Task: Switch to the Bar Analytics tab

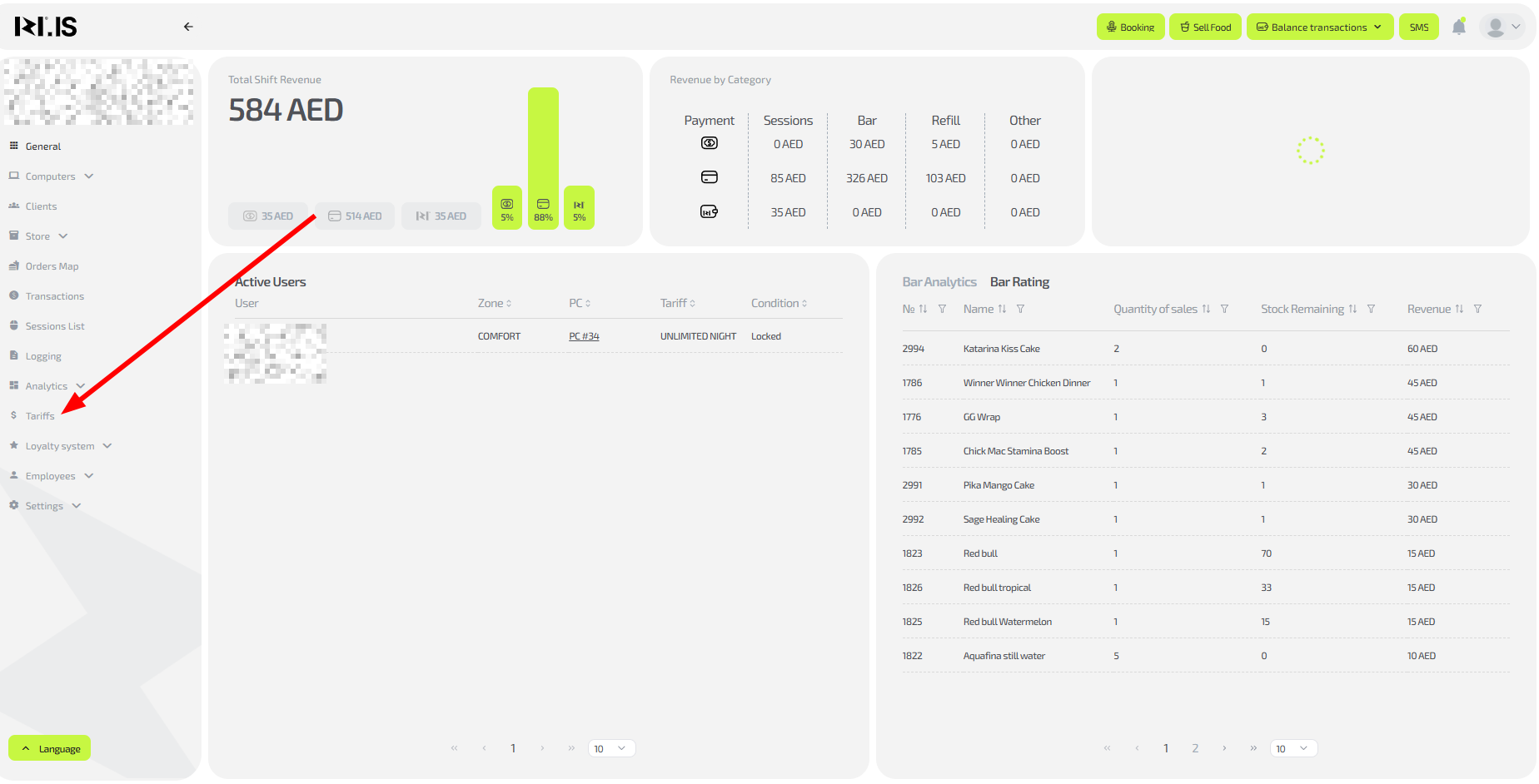Action: click(939, 282)
